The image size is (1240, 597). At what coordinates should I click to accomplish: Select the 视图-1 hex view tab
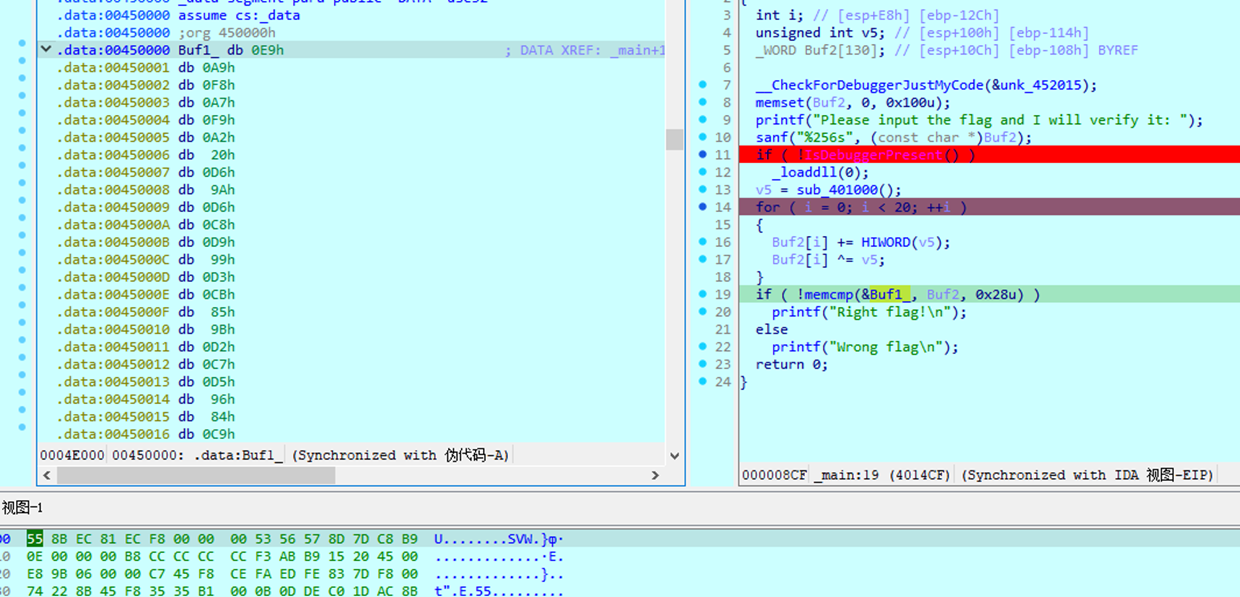click(x=23, y=508)
